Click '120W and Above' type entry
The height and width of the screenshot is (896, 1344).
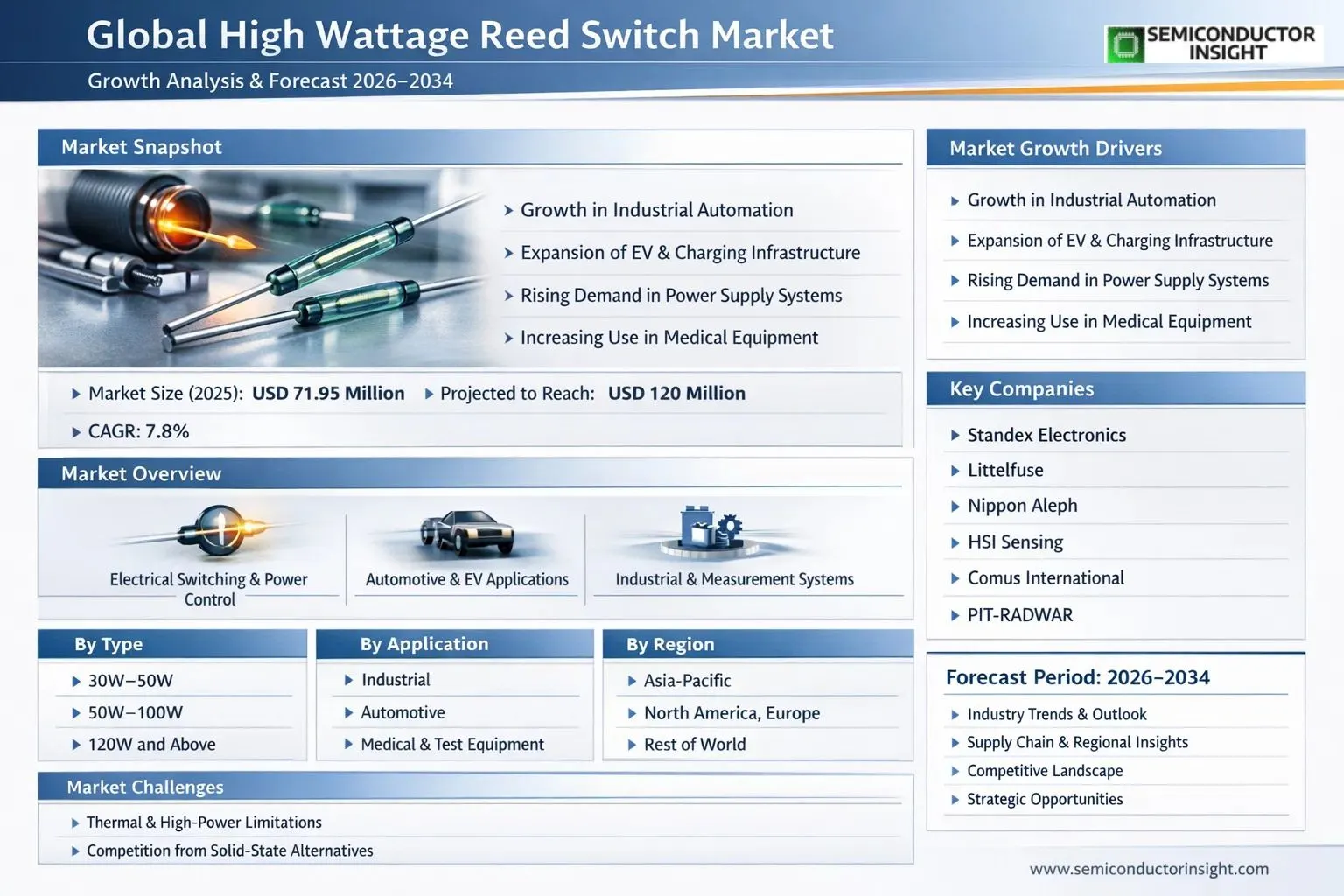click(x=151, y=744)
